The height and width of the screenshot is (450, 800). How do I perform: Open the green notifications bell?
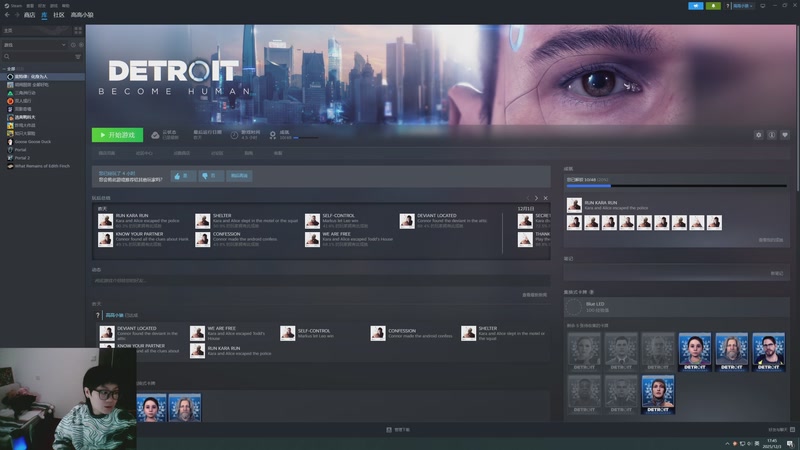click(713, 6)
